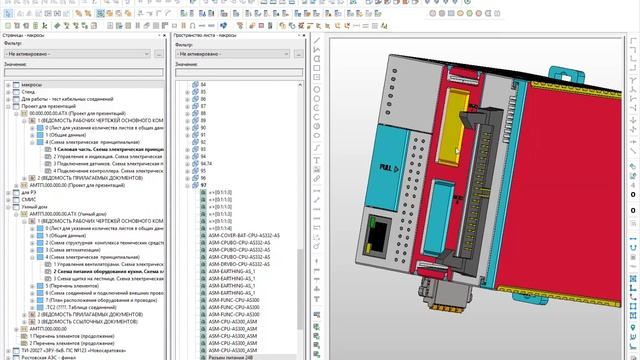Click the omega-shaped icon in third toolbar row

coord(192,26)
